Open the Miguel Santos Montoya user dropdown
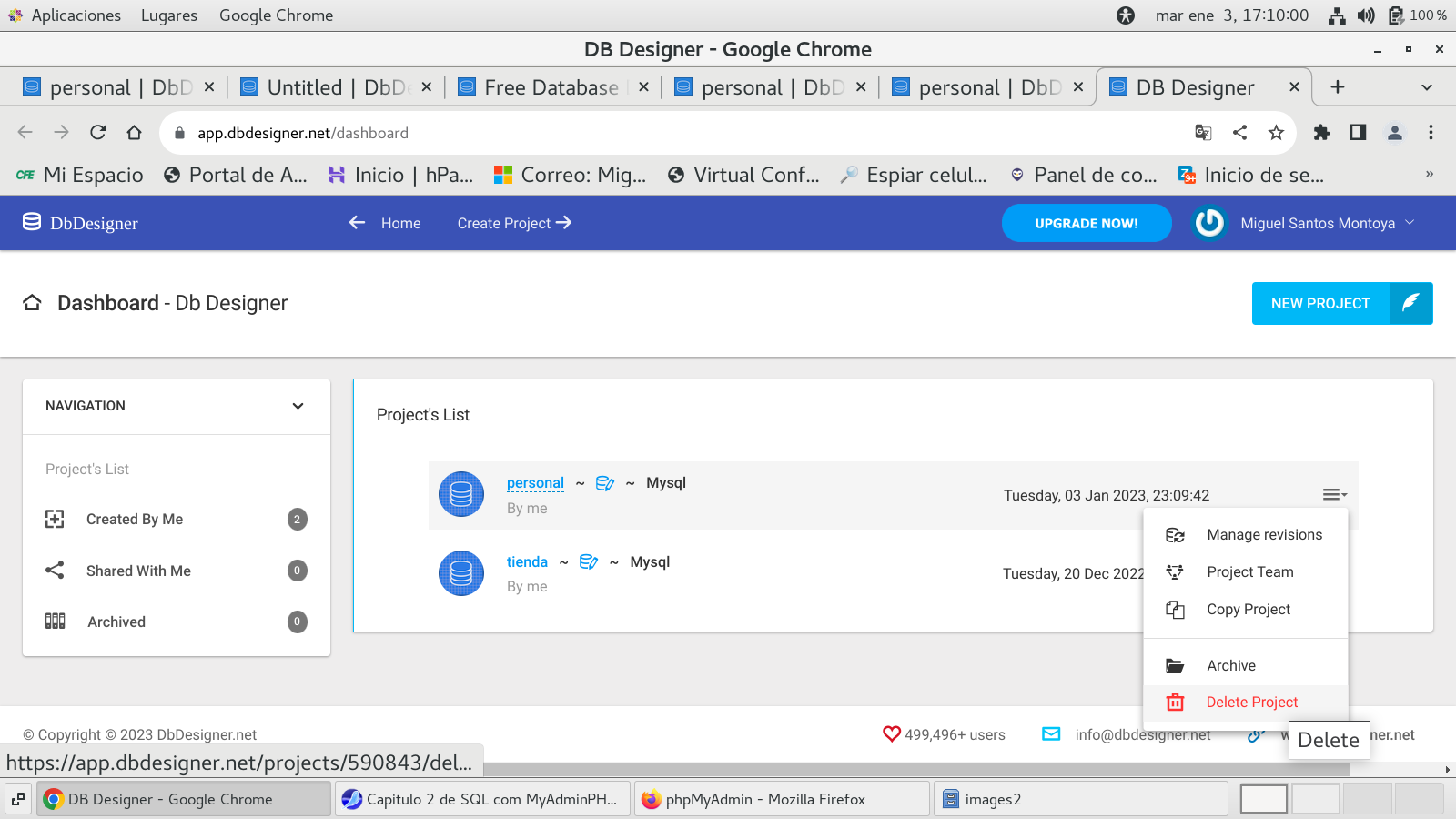 coord(1319,223)
